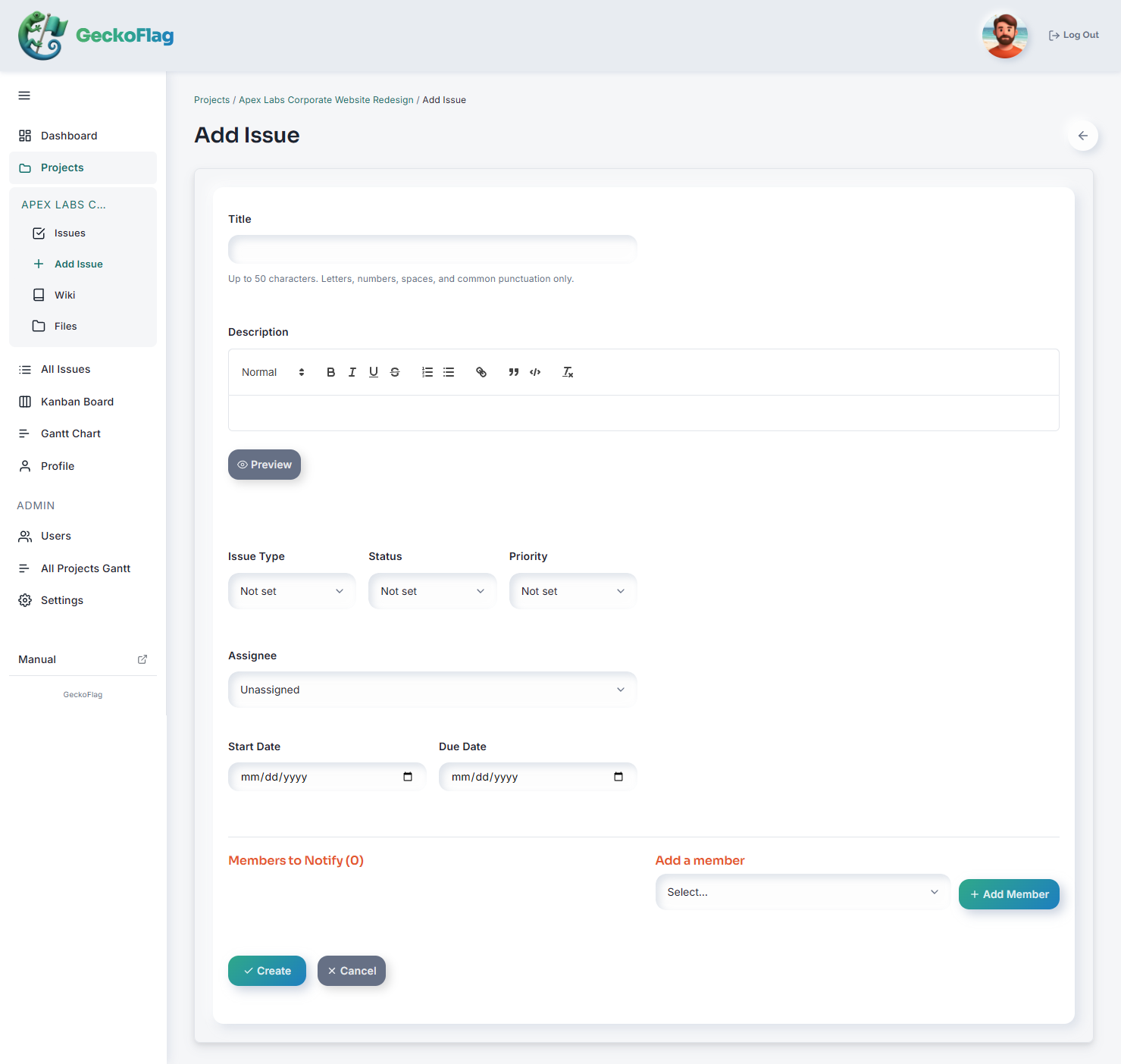1121x1064 pixels.
Task: Insert a bulleted list
Action: [449, 372]
